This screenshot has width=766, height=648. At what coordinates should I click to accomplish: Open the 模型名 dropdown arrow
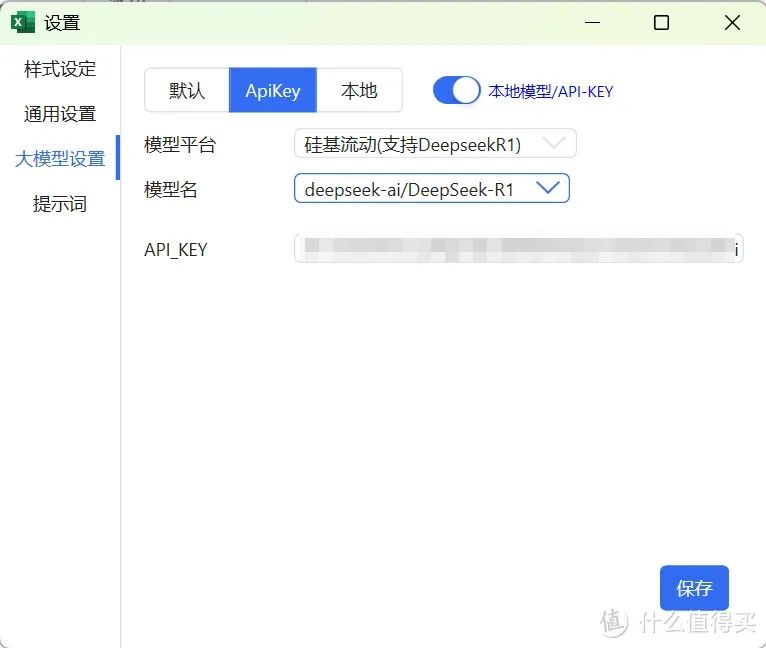pos(548,188)
